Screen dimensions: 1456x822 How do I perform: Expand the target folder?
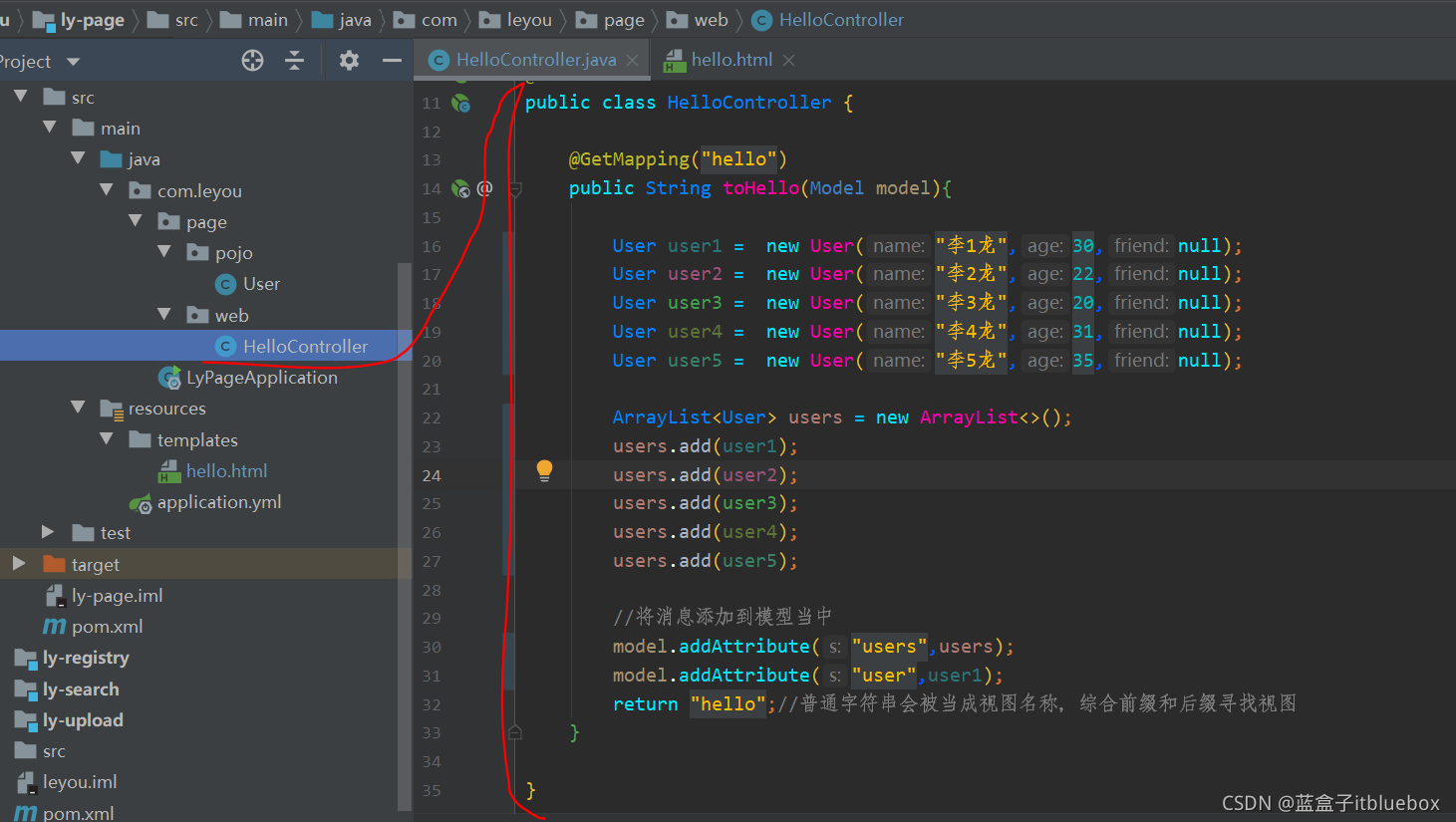click(x=19, y=564)
